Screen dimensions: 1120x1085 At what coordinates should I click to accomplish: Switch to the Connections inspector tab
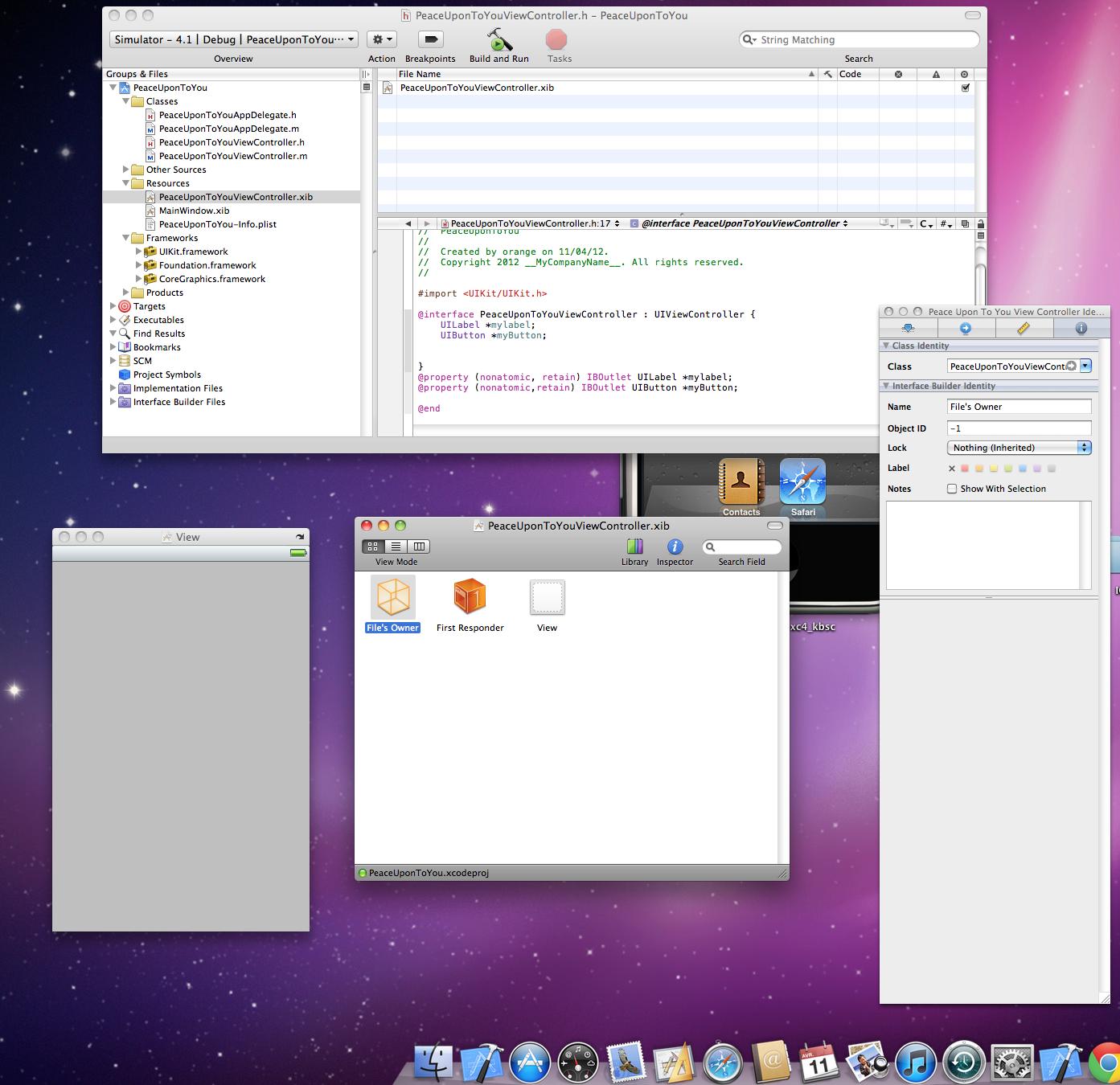point(966,328)
